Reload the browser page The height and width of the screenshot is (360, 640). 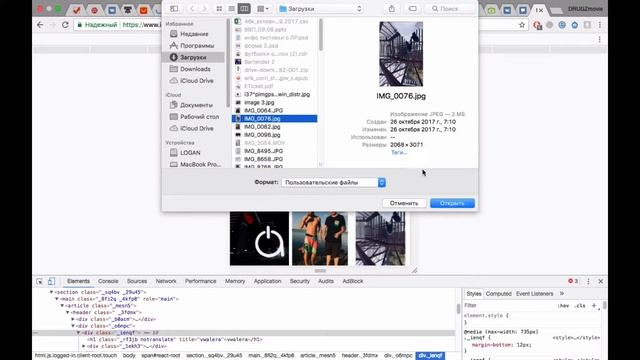pyautogui.click(x=65, y=25)
